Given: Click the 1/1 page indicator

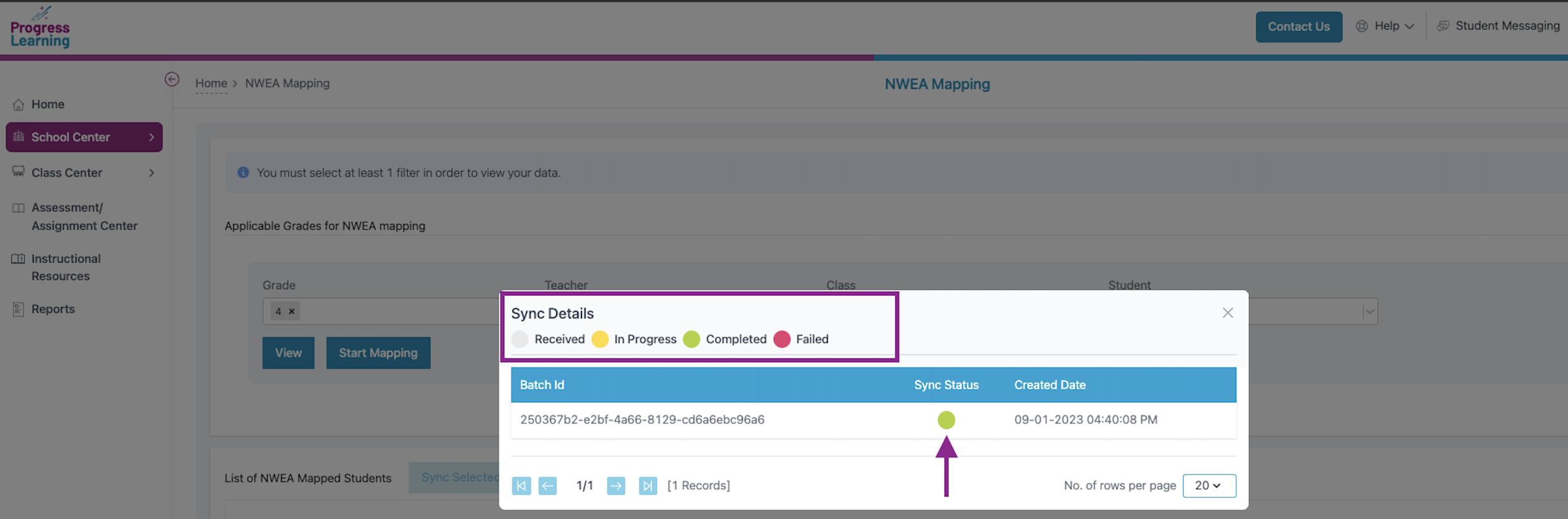Looking at the screenshot, I should (x=584, y=486).
